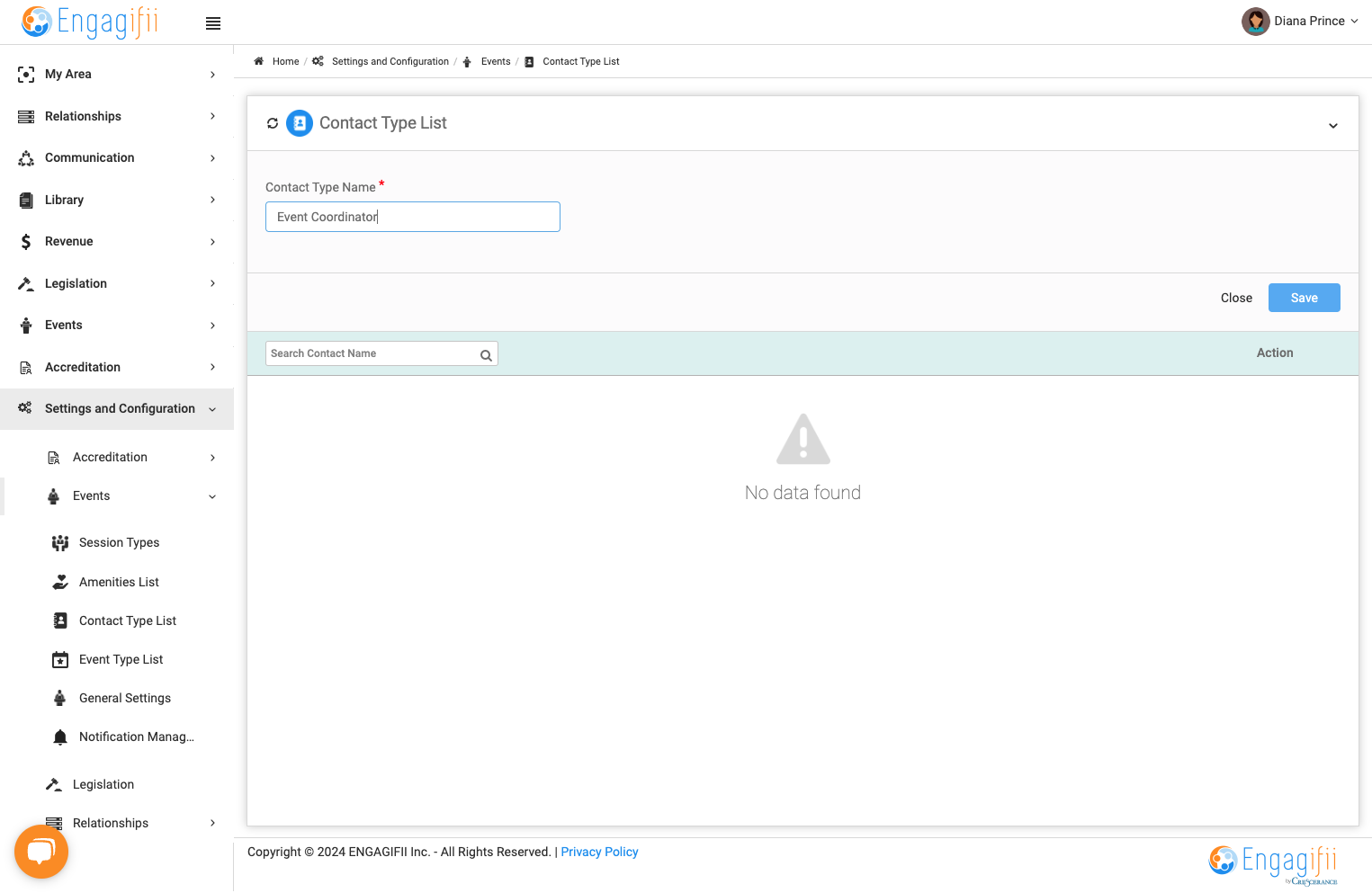
Task: Click the Close button
Action: tap(1236, 298)
